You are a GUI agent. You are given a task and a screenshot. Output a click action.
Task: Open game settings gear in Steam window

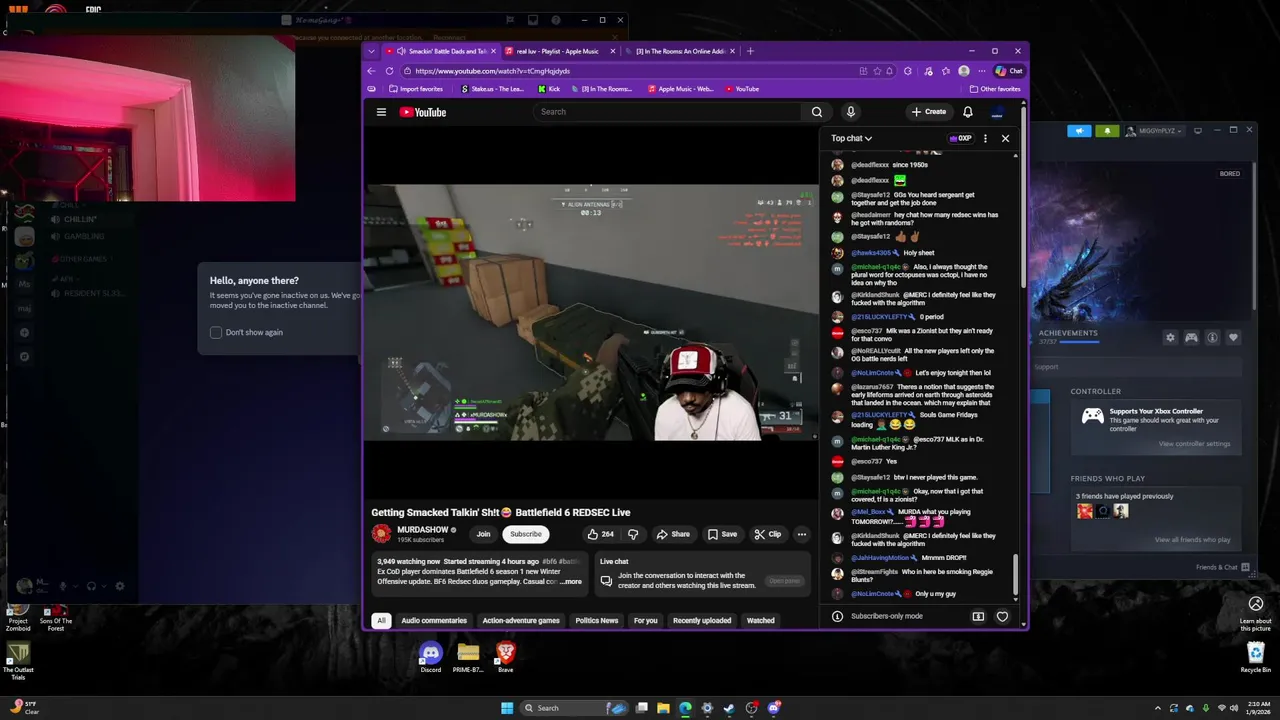point(1170,338)
